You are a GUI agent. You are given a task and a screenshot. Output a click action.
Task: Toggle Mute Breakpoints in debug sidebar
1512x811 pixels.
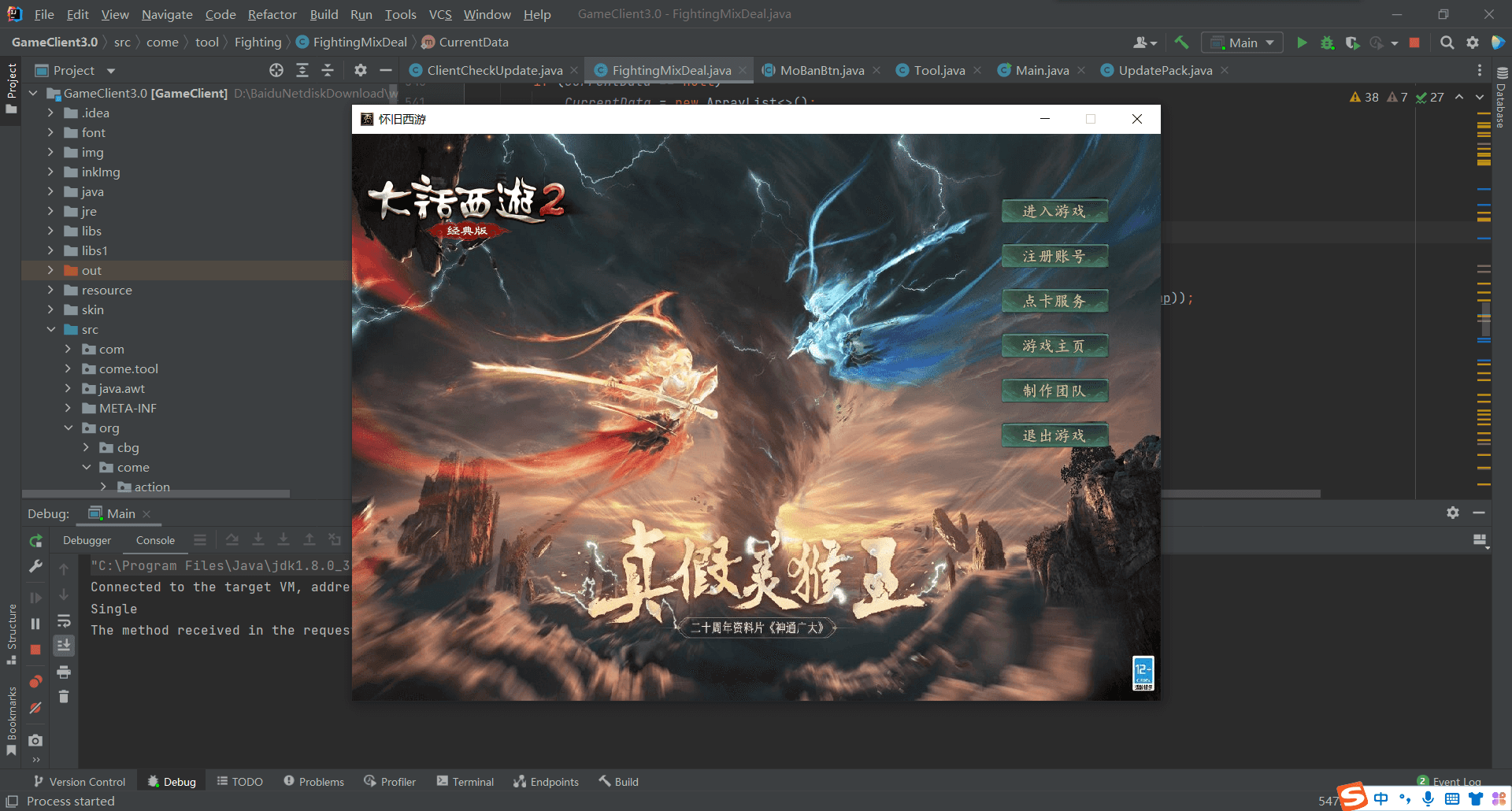tap(35, 708)
